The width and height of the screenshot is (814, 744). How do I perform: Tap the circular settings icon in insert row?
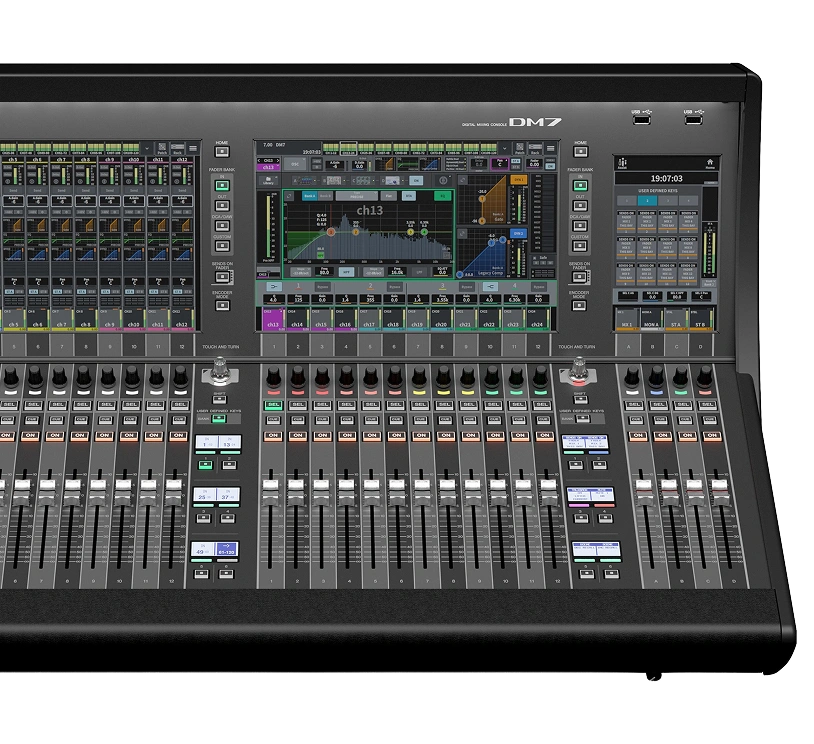pyautogui.click(x=443, y=181)
